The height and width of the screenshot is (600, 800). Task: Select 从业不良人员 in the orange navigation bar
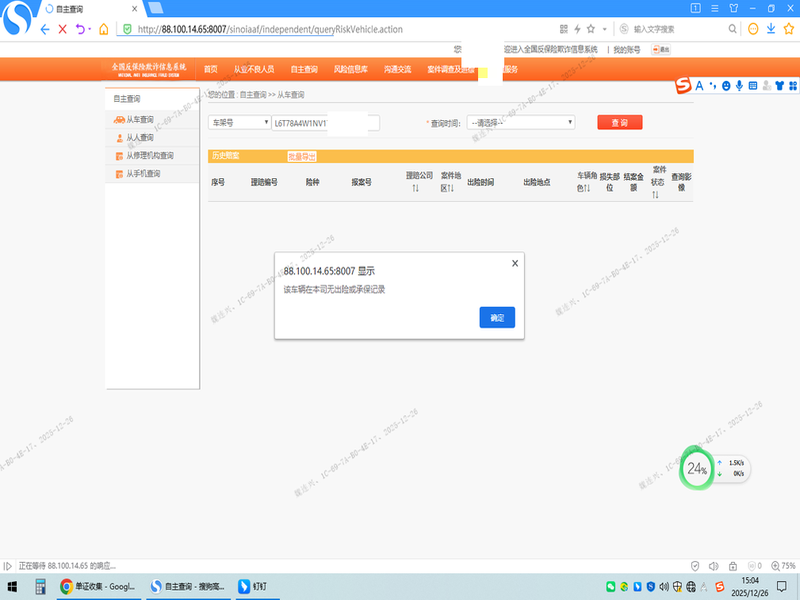point(253,69)
